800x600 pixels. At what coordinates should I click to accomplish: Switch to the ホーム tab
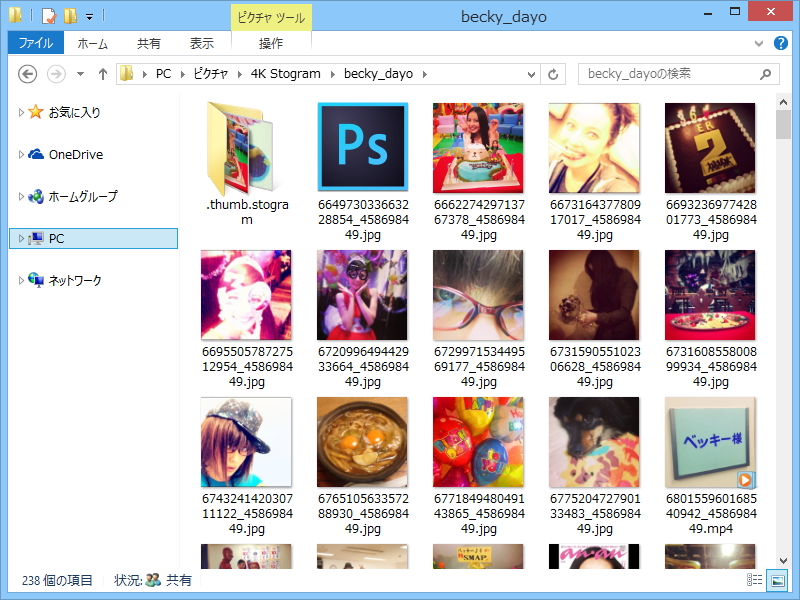coord(92,43)
